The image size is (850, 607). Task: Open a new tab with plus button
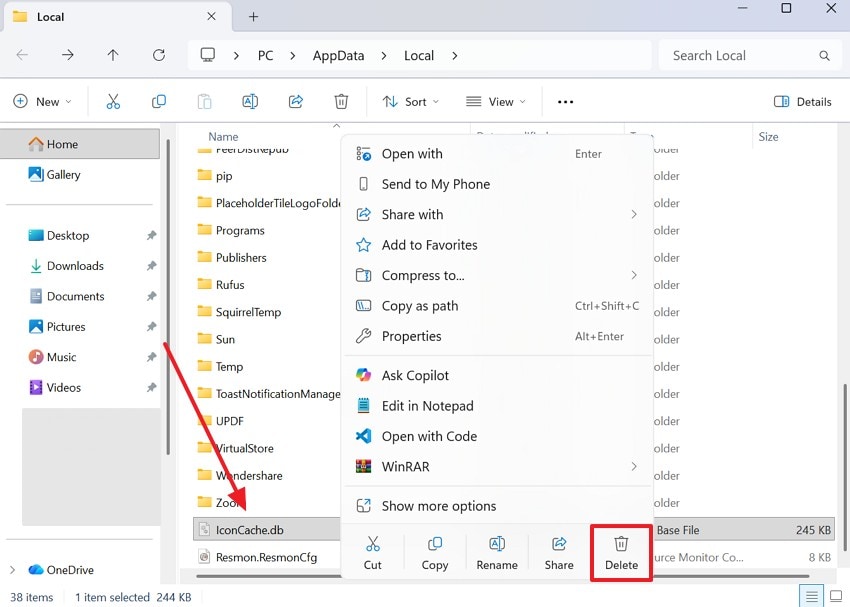253,17
